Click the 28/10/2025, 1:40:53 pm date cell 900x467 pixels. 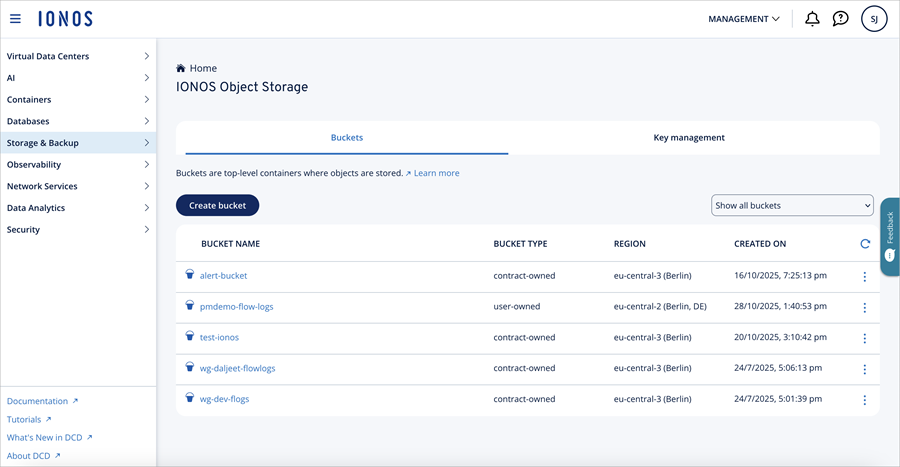781,306
